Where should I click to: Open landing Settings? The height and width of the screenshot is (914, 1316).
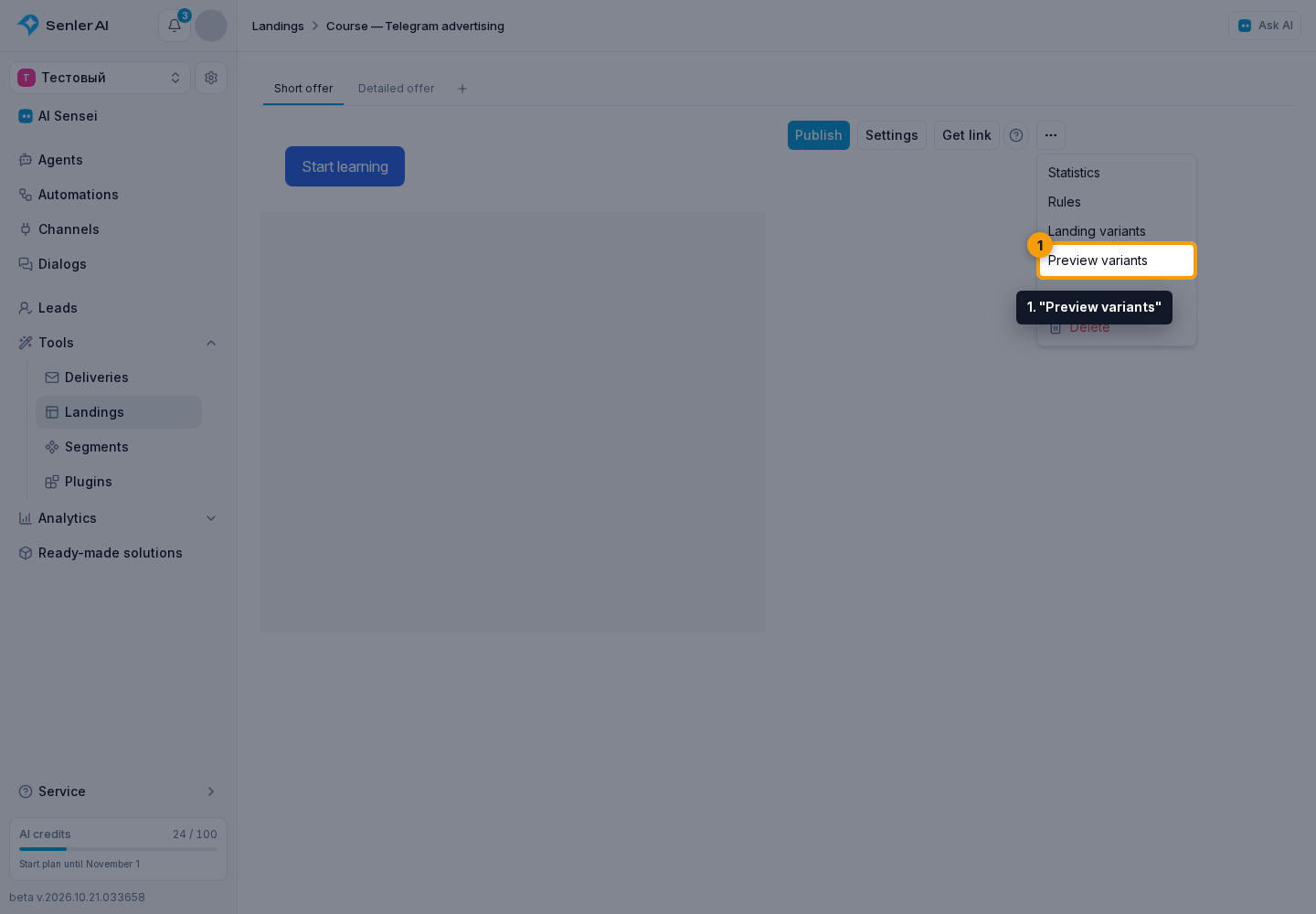click(892, 135)
